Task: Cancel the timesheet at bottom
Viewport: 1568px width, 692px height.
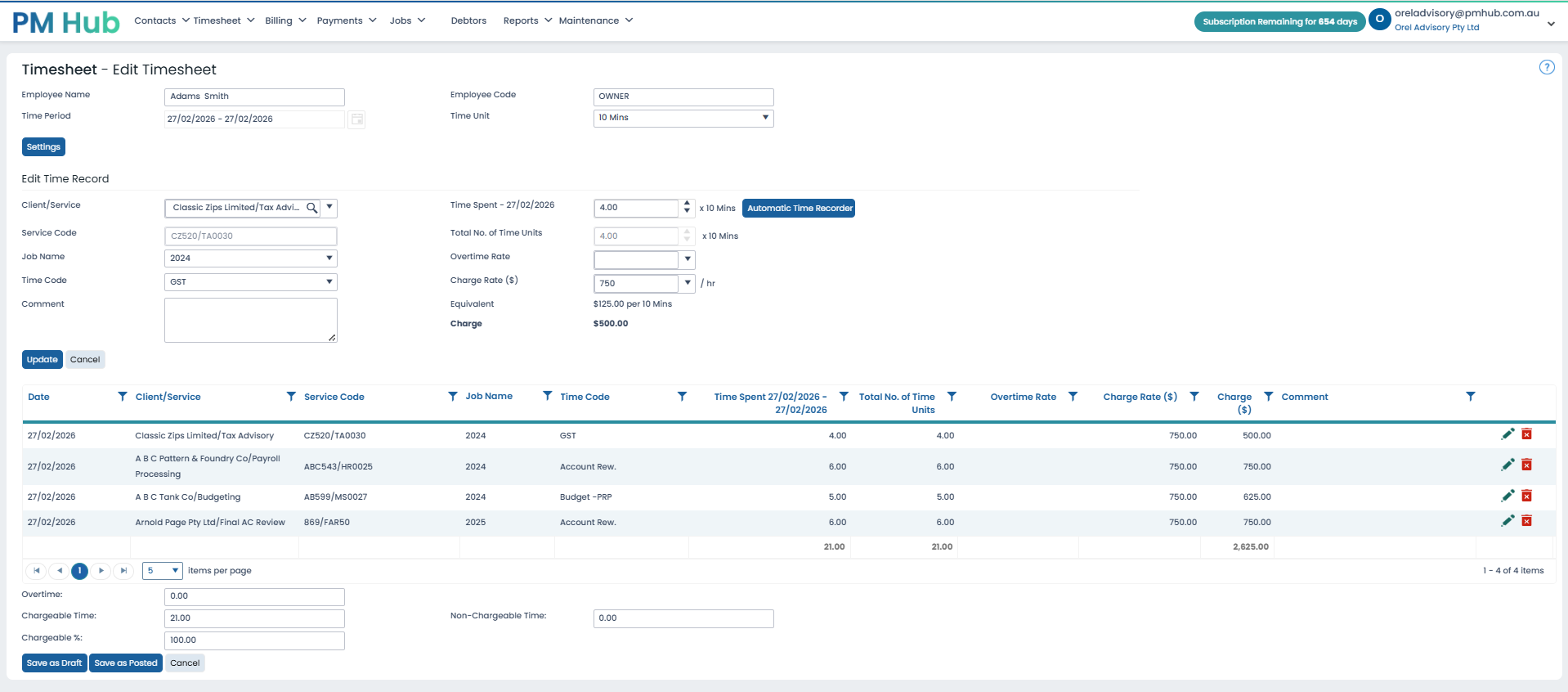Action: point(185,663)
